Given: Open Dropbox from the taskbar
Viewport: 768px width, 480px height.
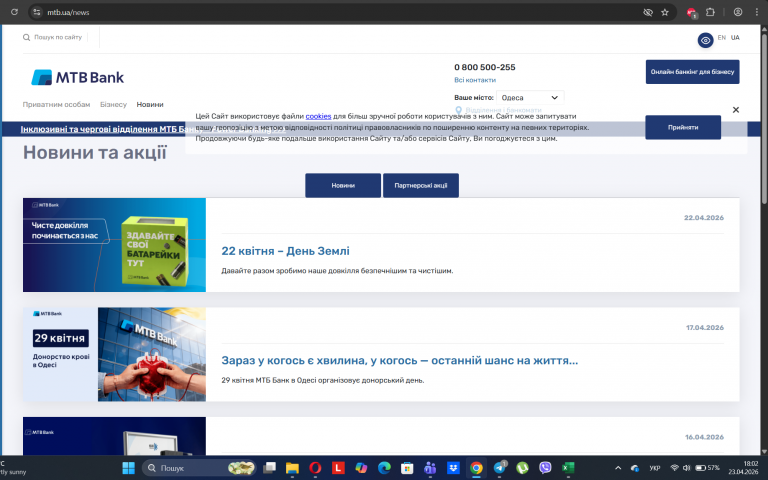Looking at the screenshot, I should (453, 468).
